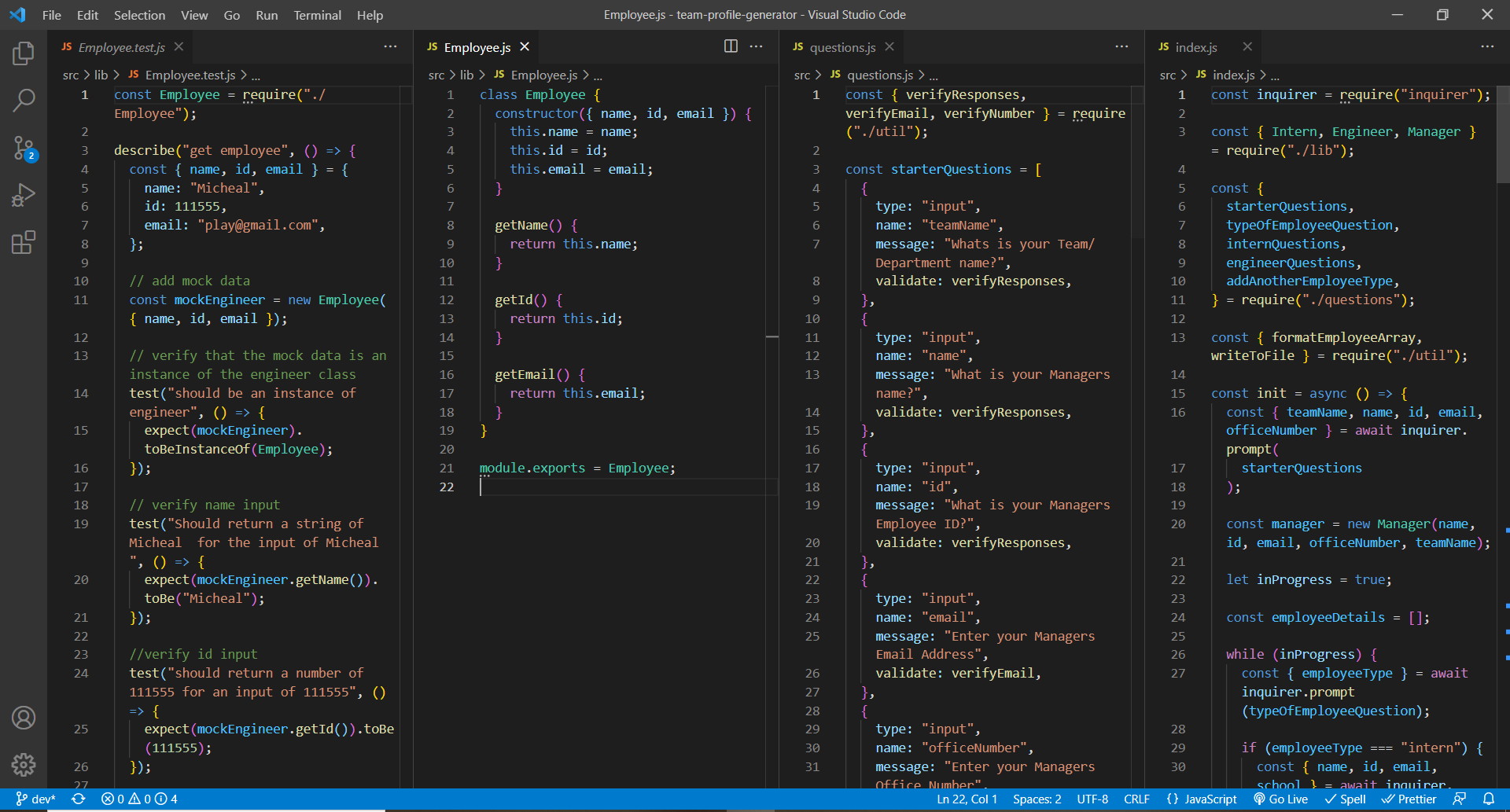Open the File menu
The height and width of the screenshot is (812, 1510).
[52, 15]
